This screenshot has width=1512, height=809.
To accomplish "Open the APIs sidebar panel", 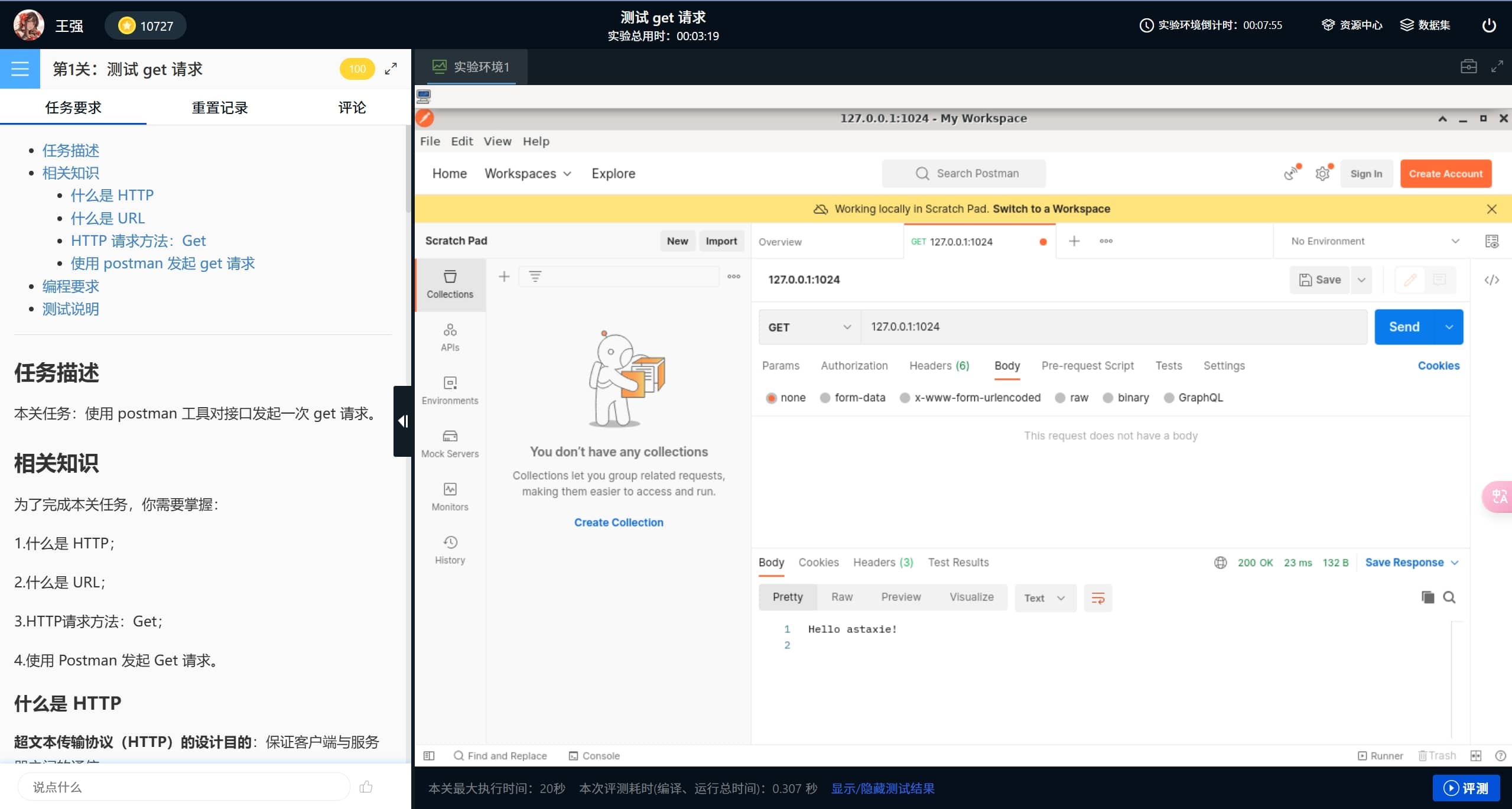I will tap(450, 337).
